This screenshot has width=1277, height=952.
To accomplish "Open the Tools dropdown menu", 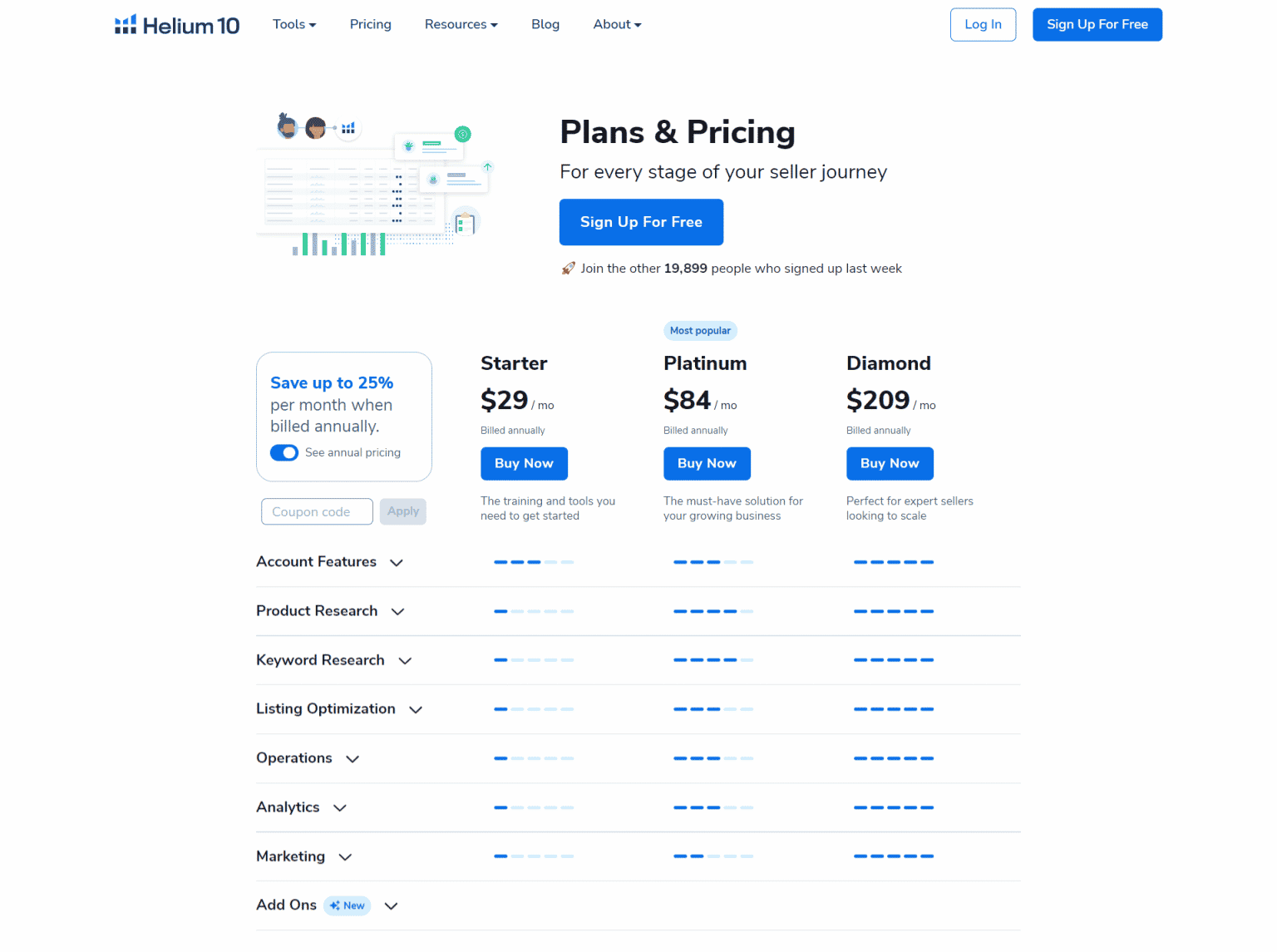I will [x=294, y=25].
